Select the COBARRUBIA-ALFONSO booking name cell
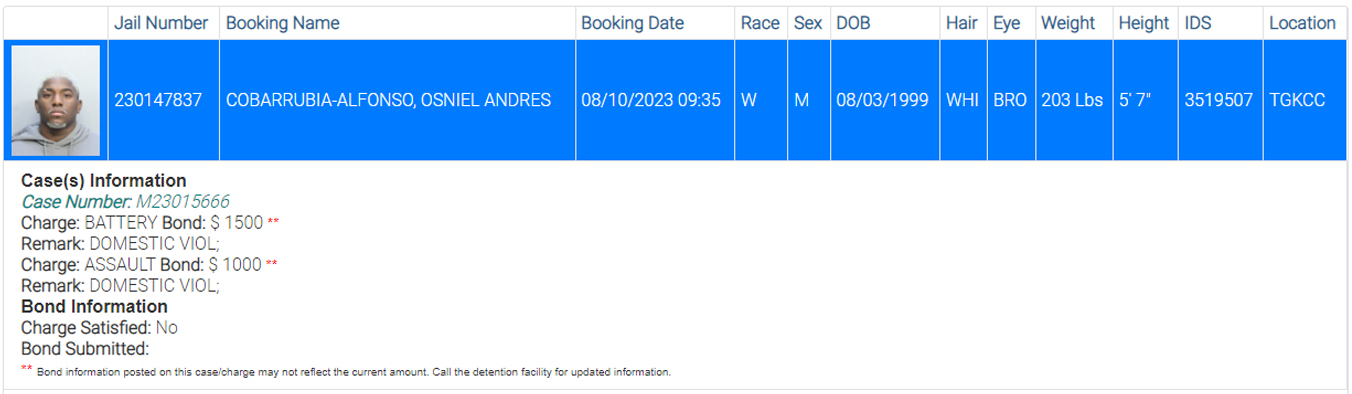 tap(397, 101)
